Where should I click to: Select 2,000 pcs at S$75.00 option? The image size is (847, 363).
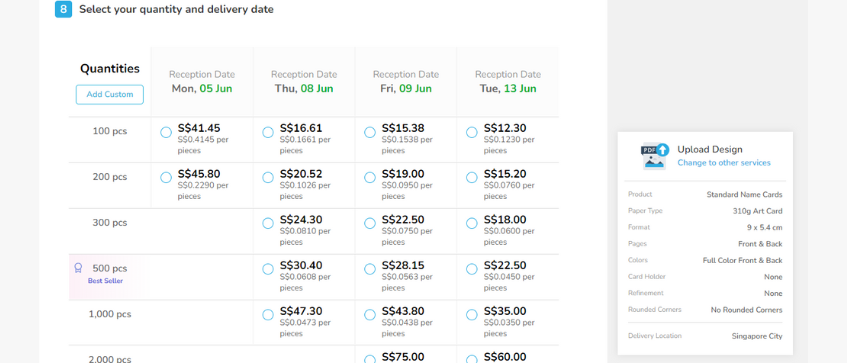click(x=370, y=359)
